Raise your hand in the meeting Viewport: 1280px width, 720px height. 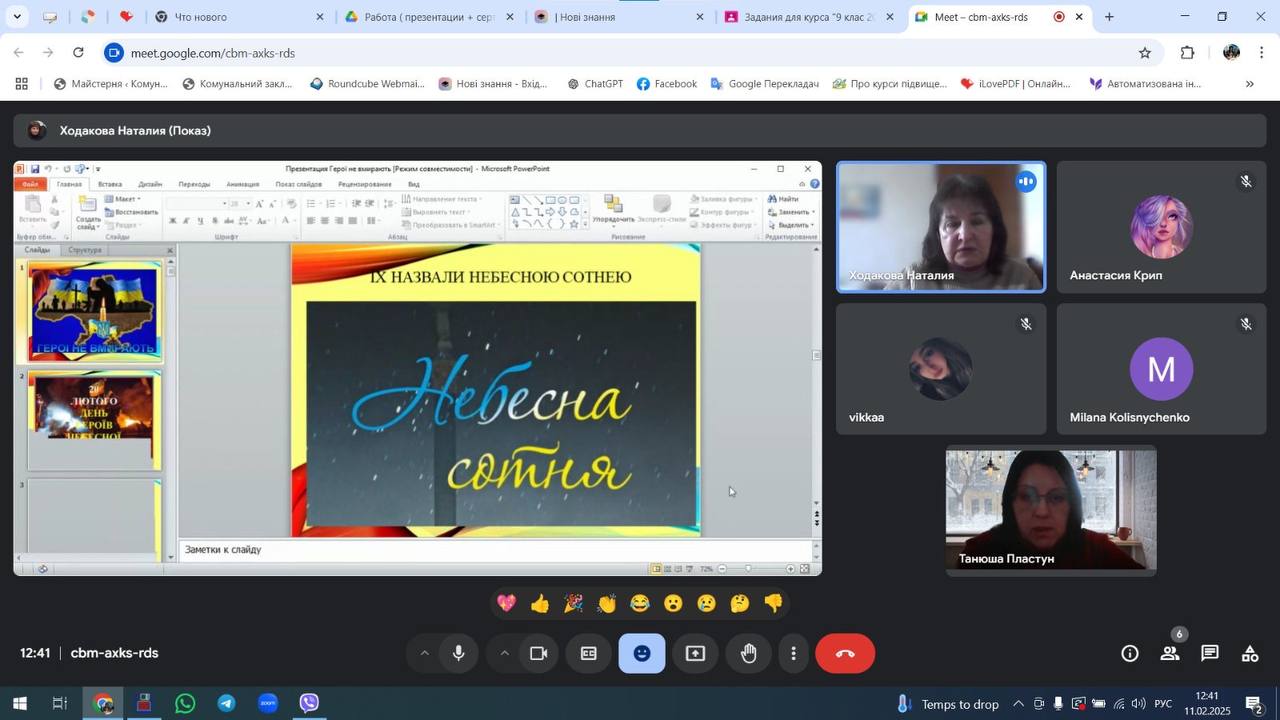749,654
